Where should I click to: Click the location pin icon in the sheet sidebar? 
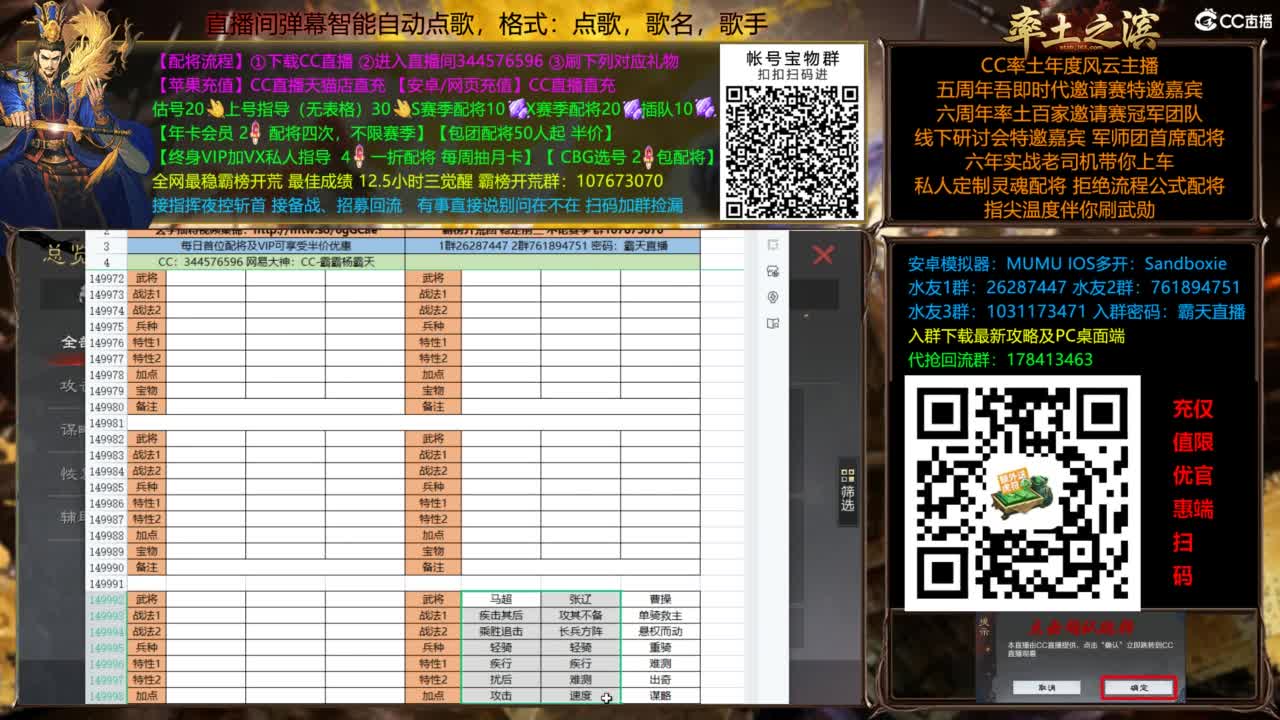(x=771, y=295)
